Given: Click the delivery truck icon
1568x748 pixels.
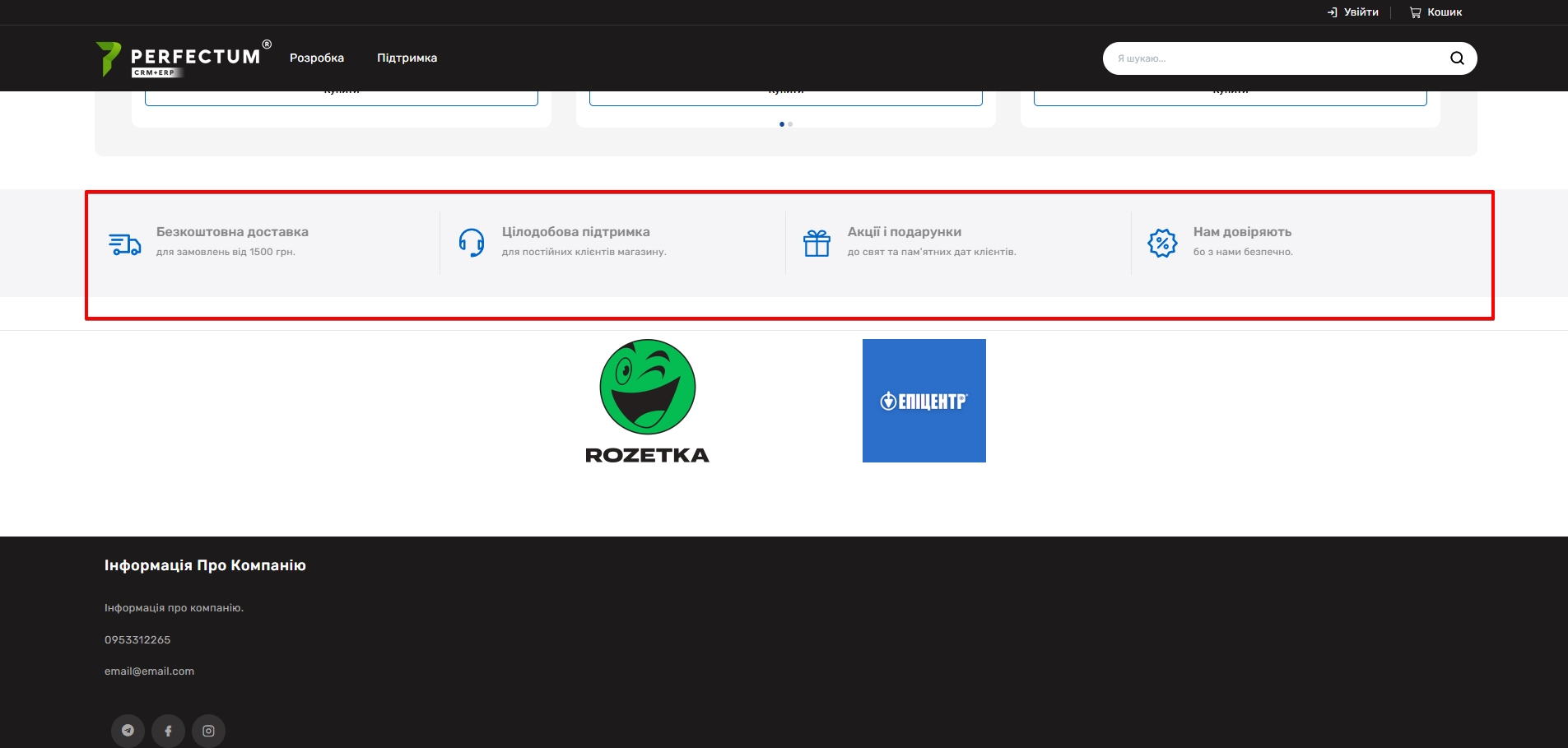Looking at the screenshot, I should 125,244.
